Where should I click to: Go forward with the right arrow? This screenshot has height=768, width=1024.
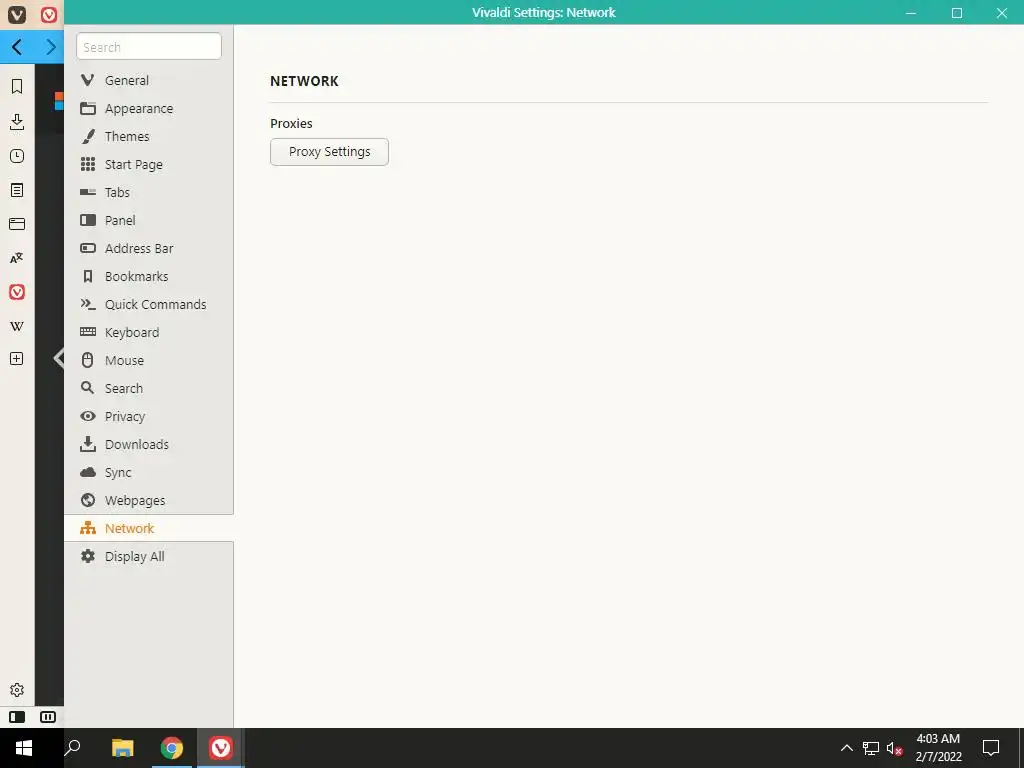(50, 47)
